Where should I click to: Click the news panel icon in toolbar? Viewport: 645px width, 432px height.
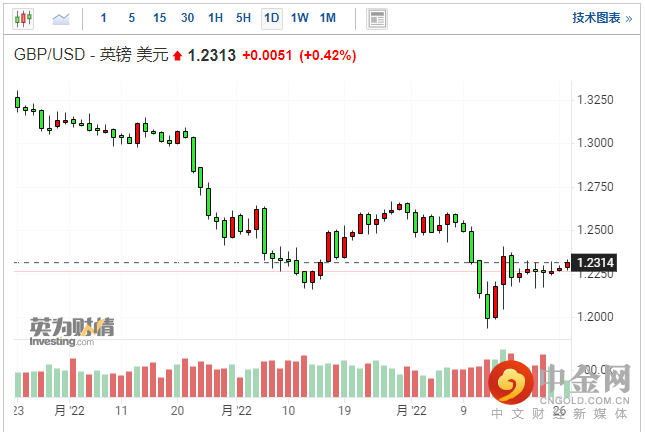coord(376,18)
